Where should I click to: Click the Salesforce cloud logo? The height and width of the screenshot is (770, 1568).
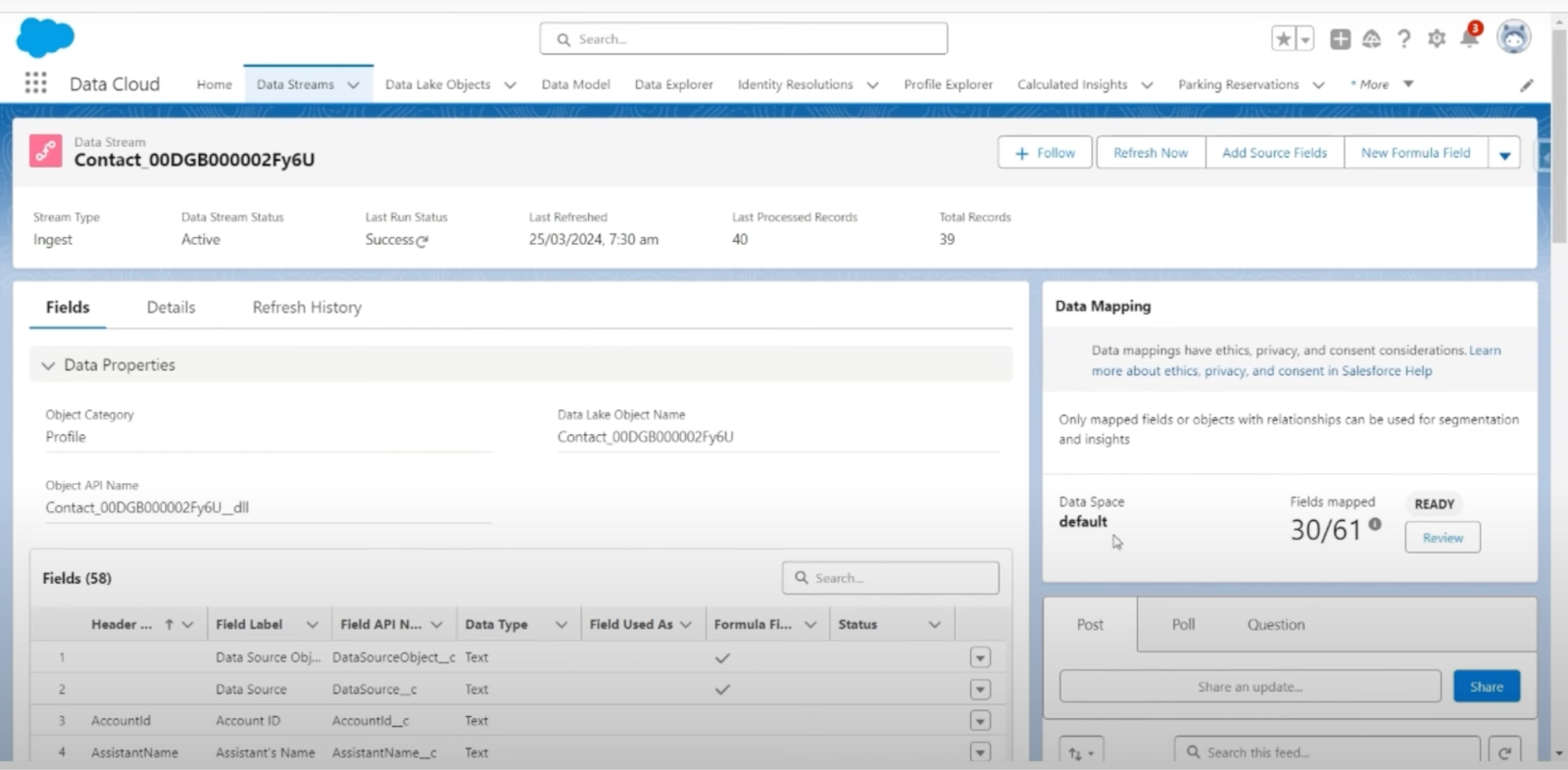click(x=45, y=37)
